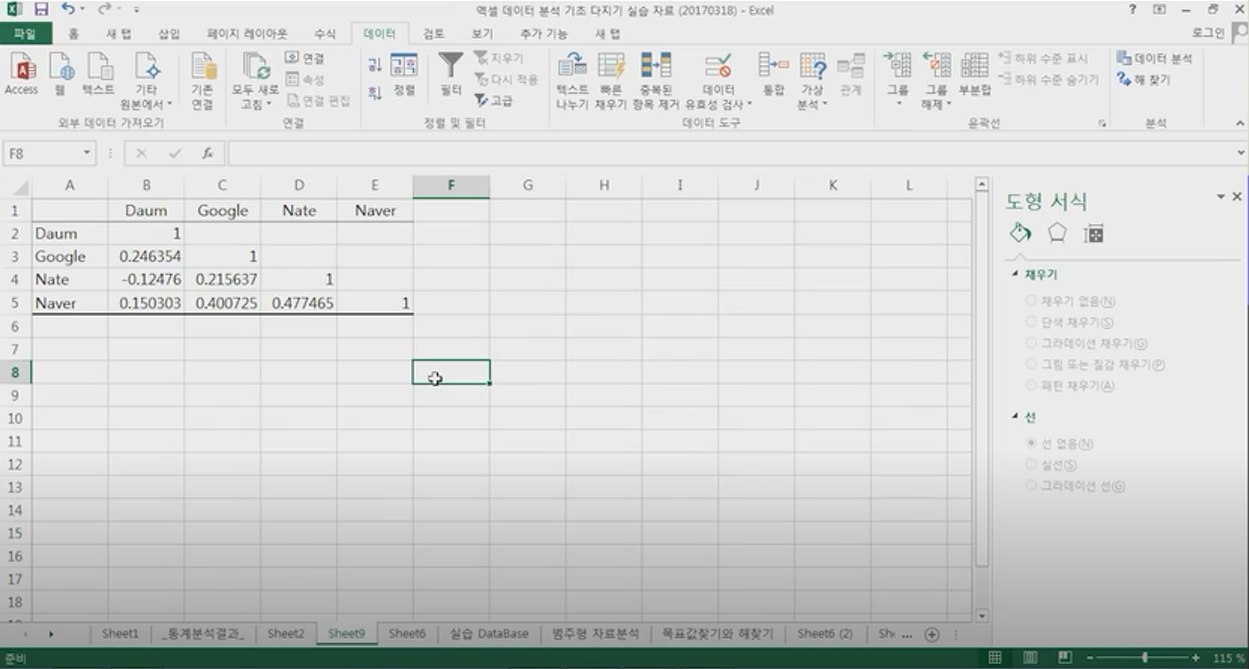Undo last action in quick access toolbar
The width and height of the screenshot is (1249, 669).
pyautogui.click(x=67, y=9)
